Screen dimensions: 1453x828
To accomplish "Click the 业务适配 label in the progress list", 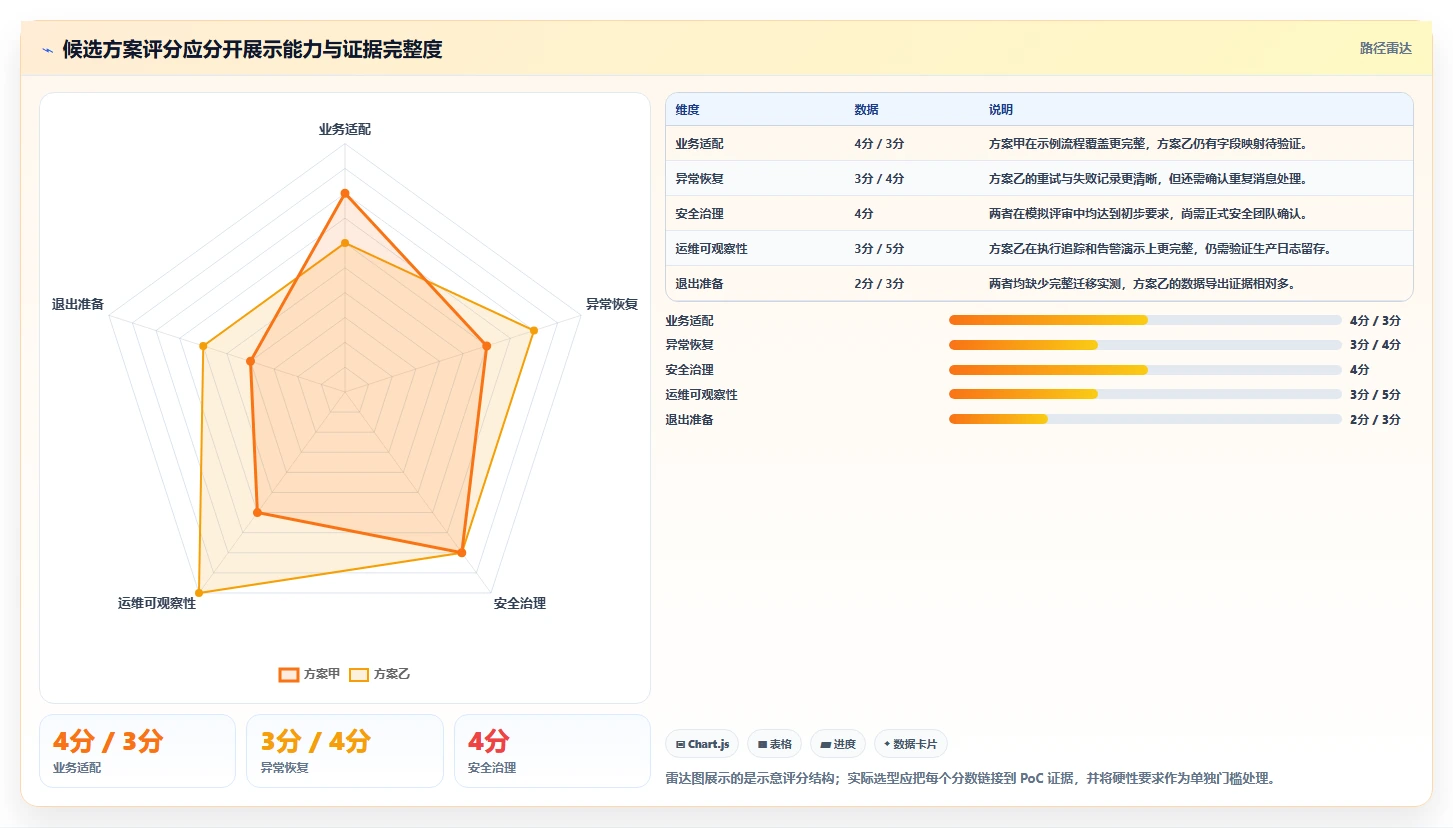I will click(x=690, y=320).
